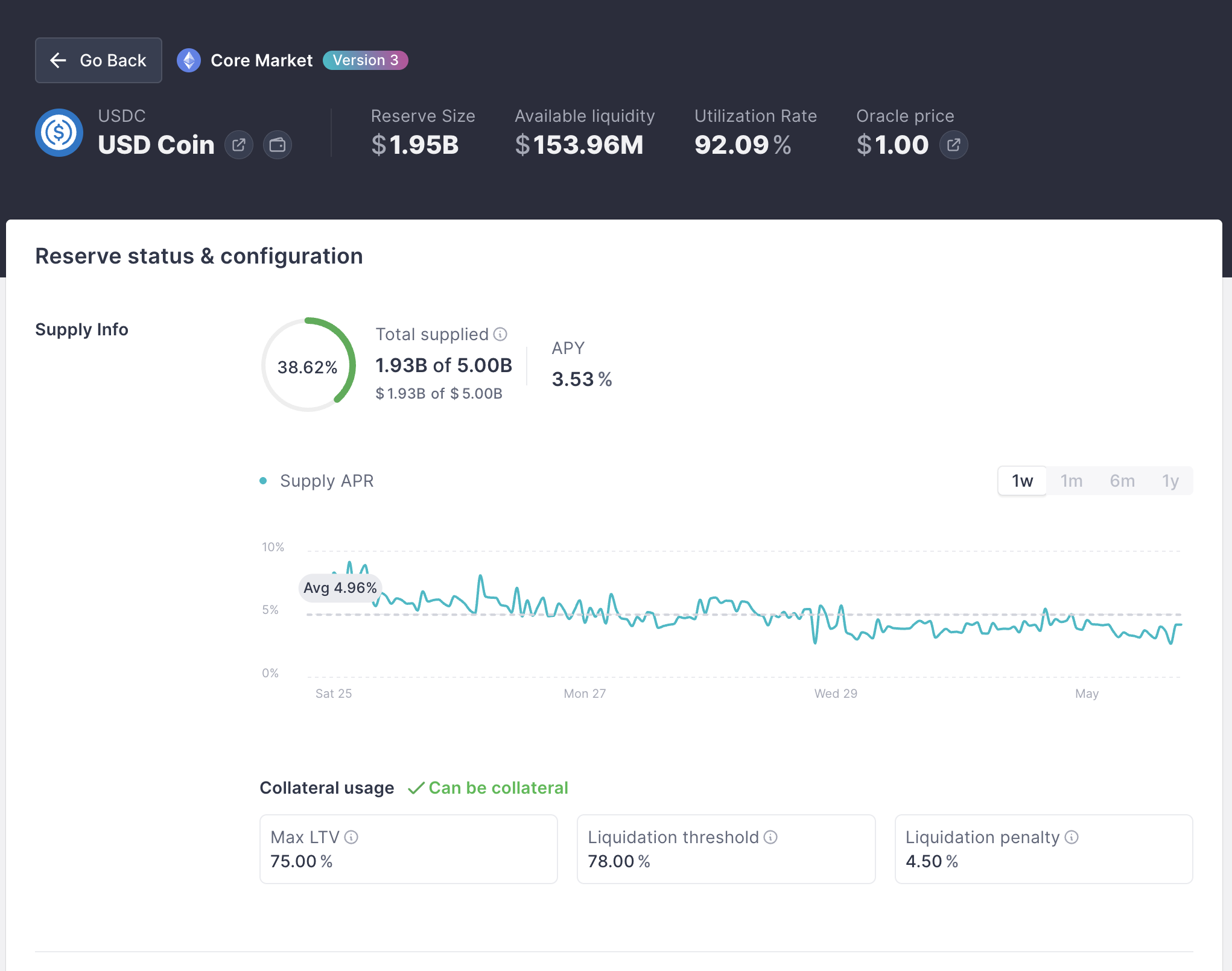Open the Oracle price external link icon

pyautogui.click(x=954, y=145)
